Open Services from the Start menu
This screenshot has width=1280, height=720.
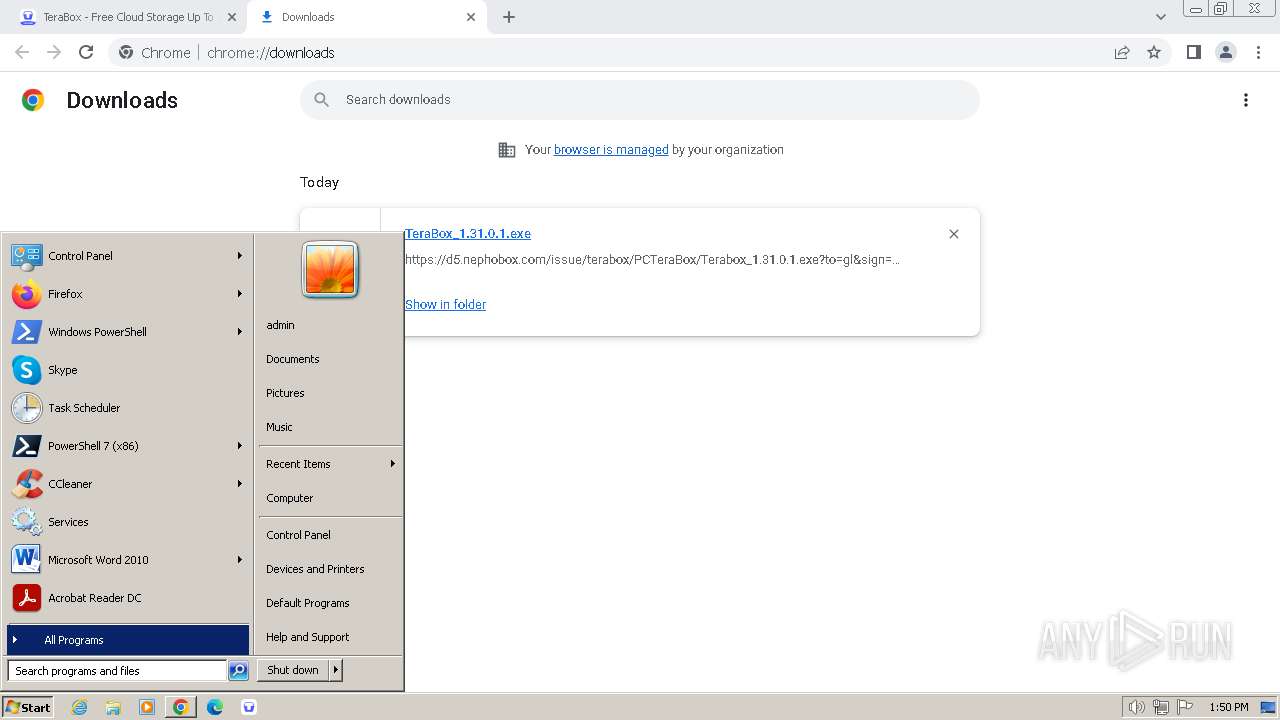(127, 522)
